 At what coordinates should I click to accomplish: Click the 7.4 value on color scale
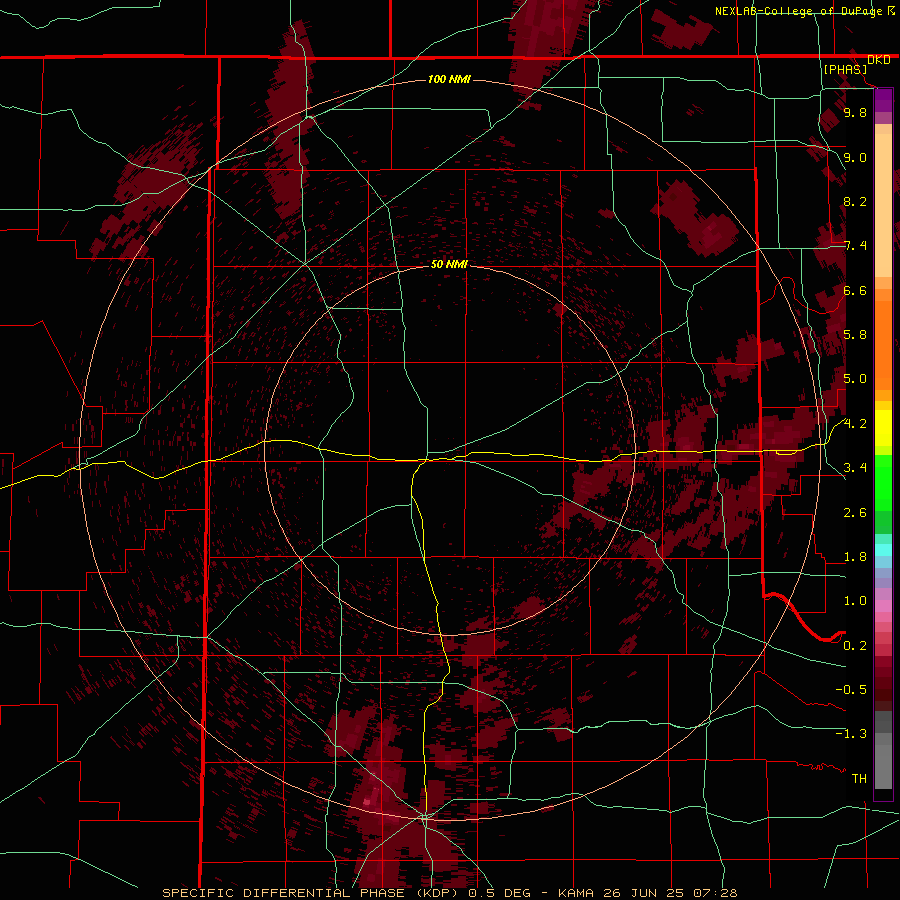point(855,246)
